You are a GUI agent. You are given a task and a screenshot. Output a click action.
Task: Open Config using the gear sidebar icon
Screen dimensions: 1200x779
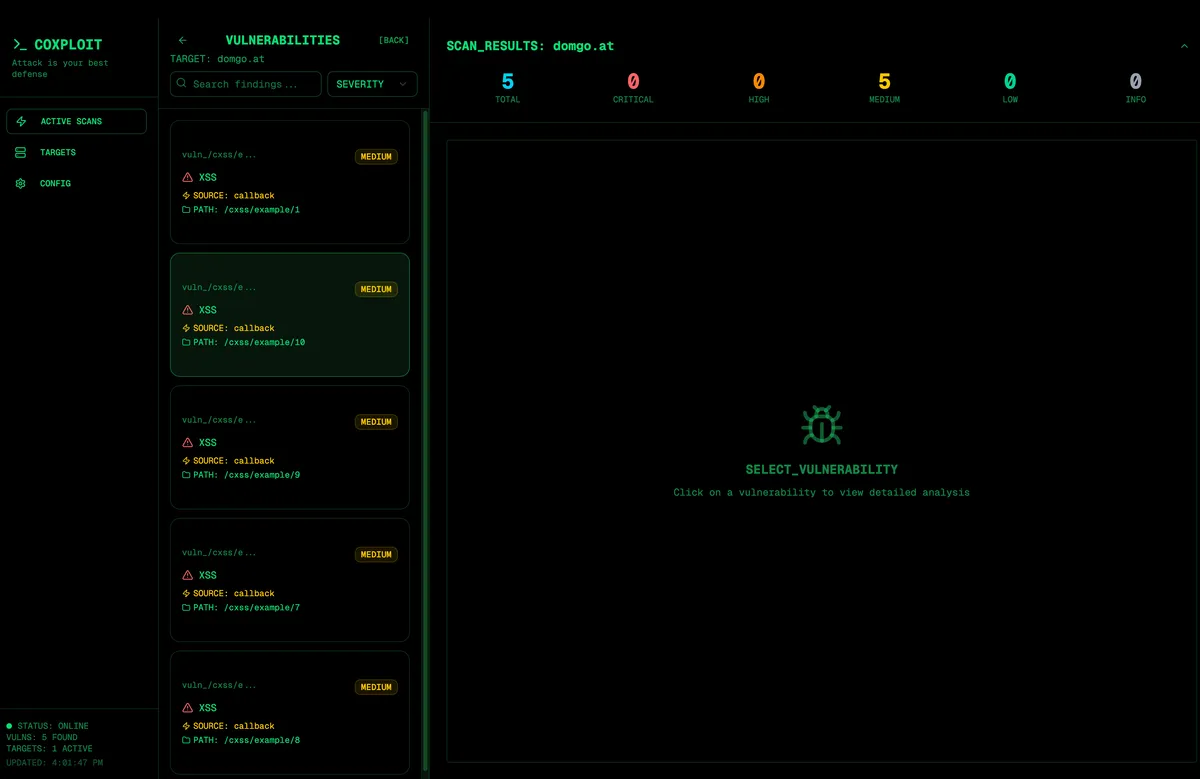coord(20,183)
